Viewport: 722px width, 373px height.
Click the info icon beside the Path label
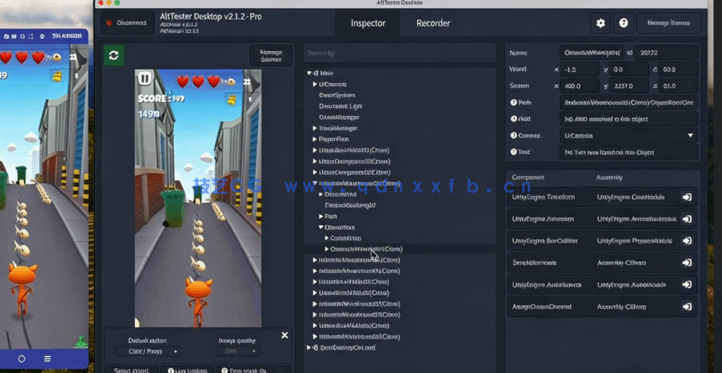tap(513, 102)
